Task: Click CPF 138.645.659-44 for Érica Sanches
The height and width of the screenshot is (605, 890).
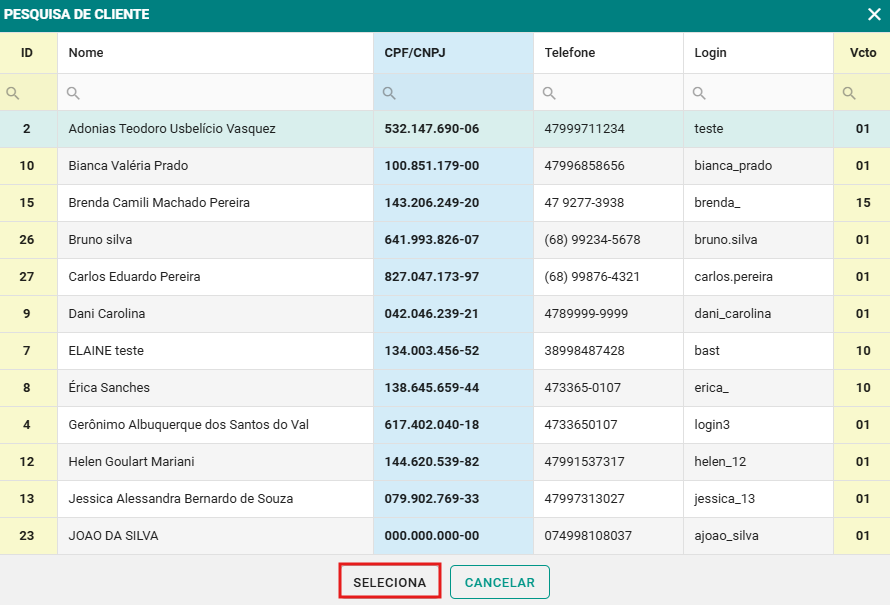Action: pyautogui.click(x=431, y=388)
